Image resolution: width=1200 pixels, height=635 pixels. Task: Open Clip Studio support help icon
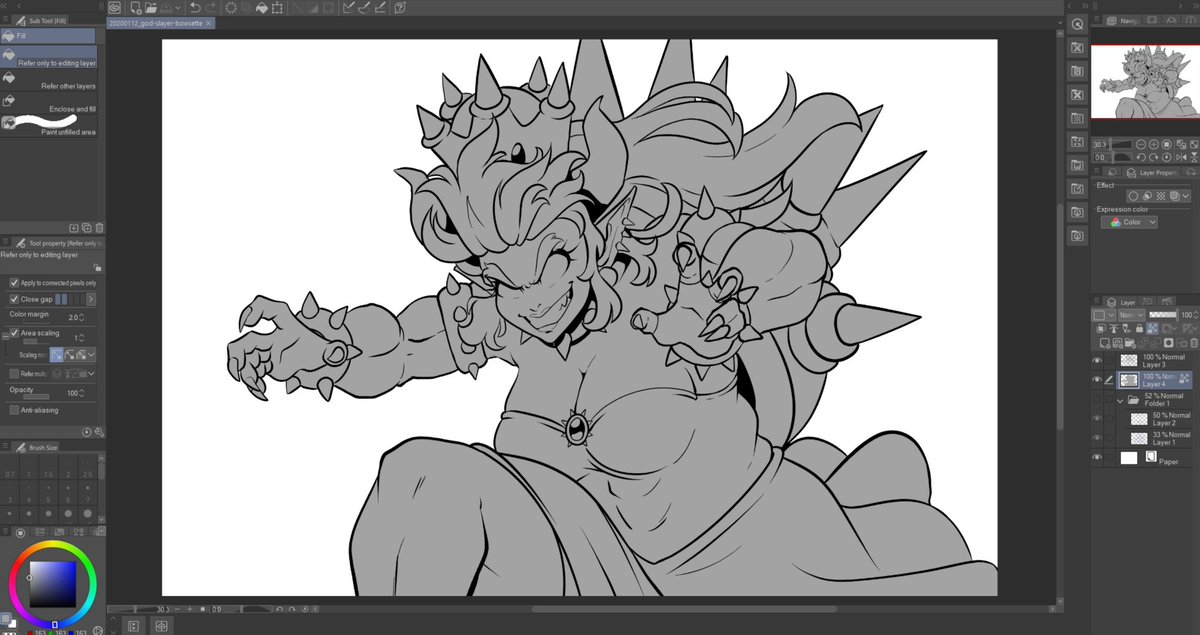coord(400,7)
